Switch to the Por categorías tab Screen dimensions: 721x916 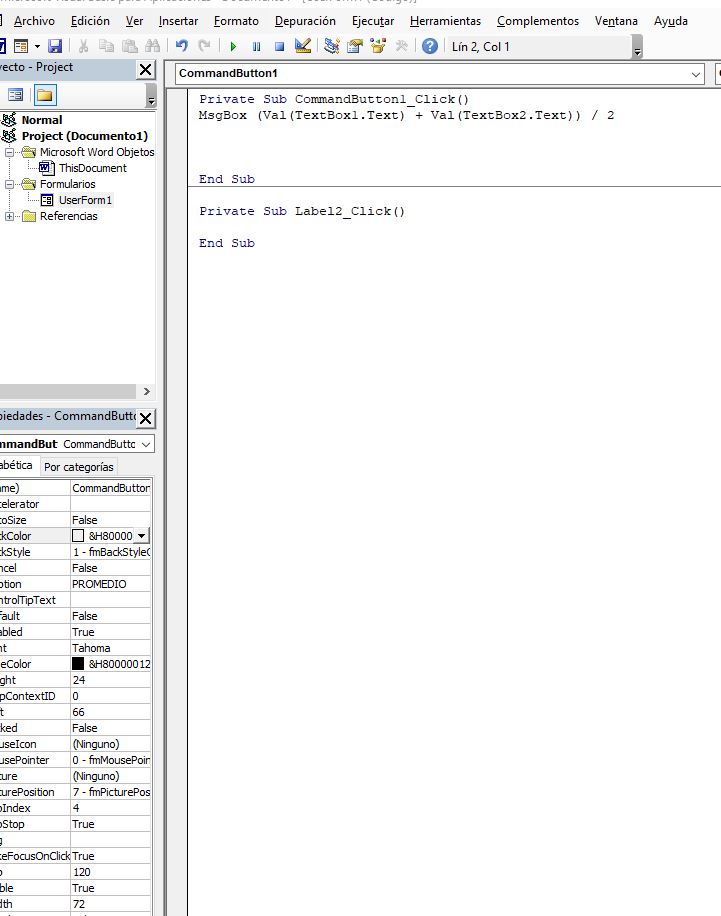click(80, 467)
